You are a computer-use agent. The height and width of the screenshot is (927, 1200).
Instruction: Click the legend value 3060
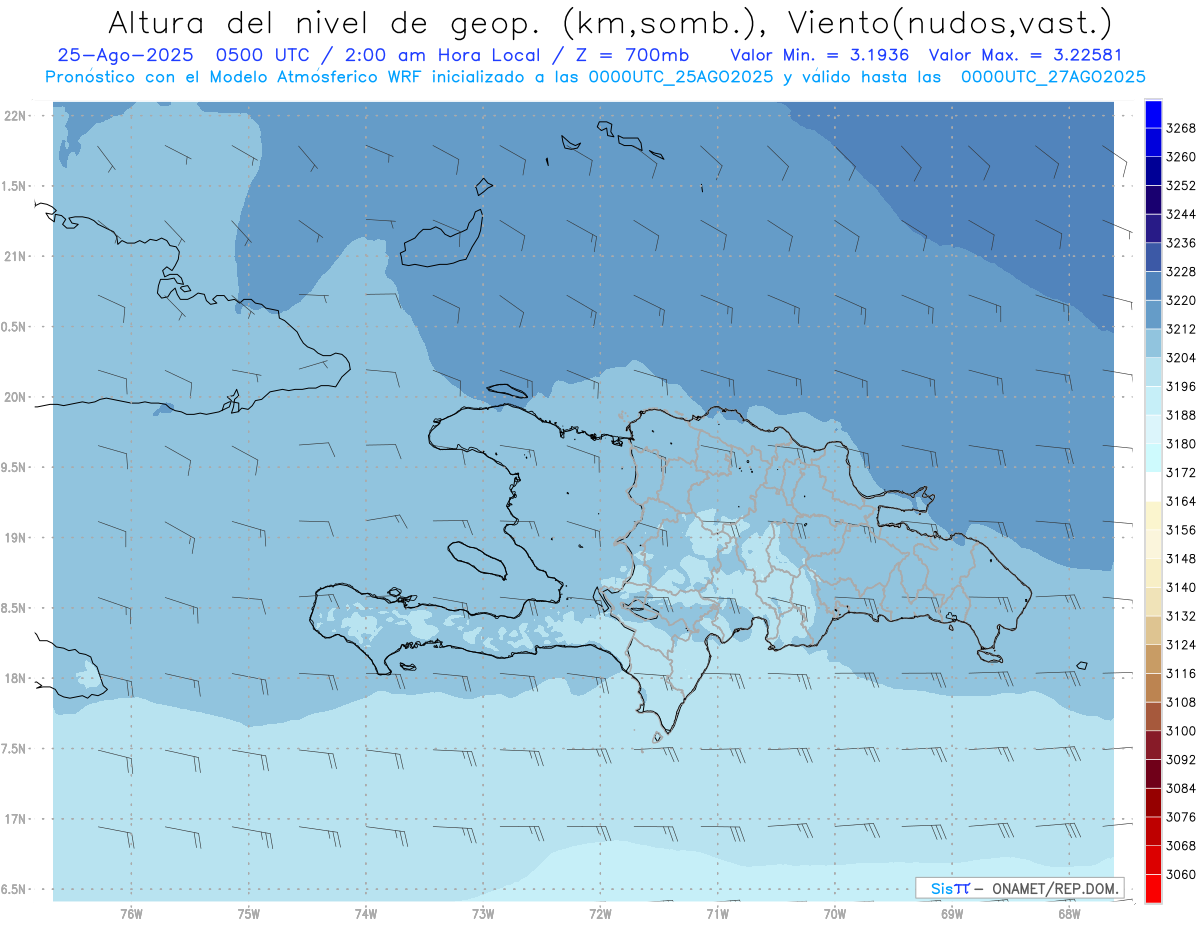click(x=1181, y=874)
